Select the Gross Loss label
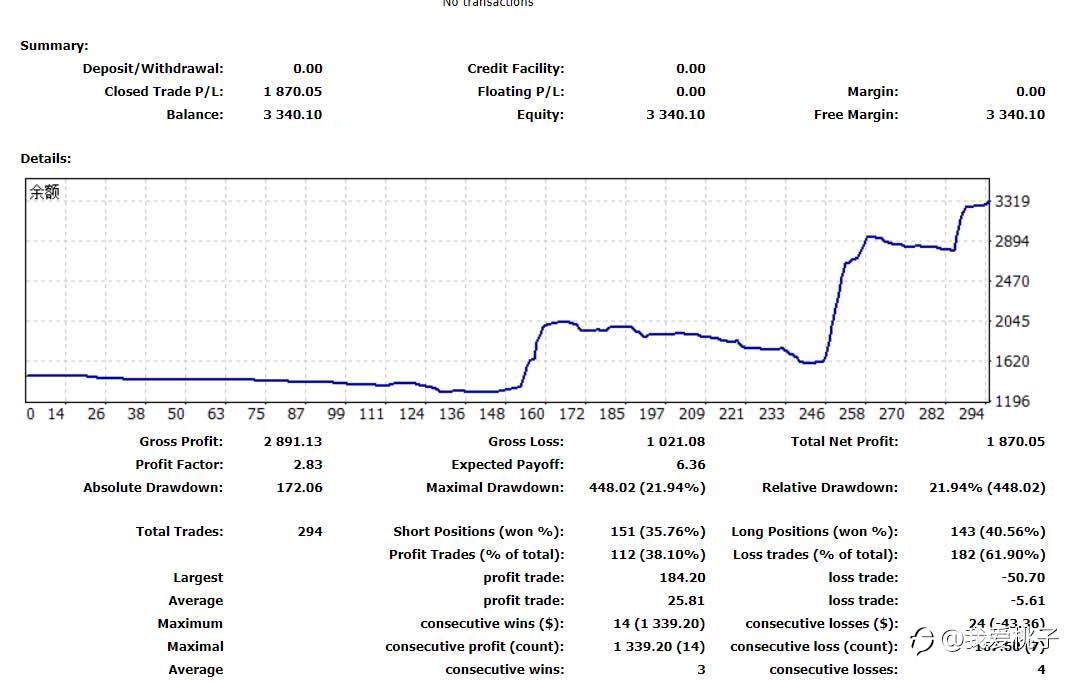Image resolution: width=1067 pixels, height=681 pixels. [x=525, y=442]
